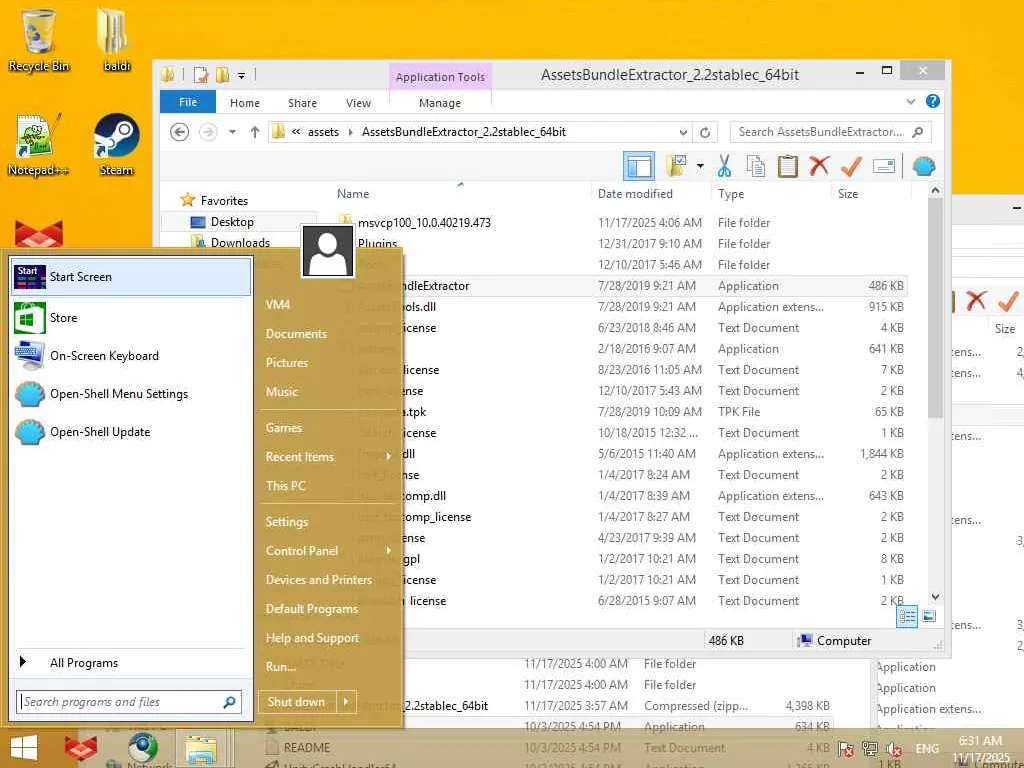Click the user account picture
Image resolution: width=1024 pixels, height=768 pixels.
coord(328,251)
